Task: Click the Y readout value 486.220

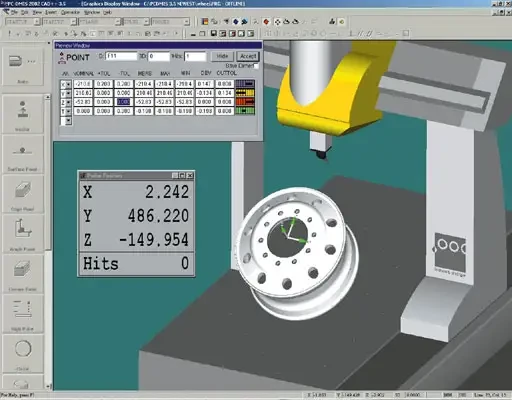Action: (x=158, y=216)
